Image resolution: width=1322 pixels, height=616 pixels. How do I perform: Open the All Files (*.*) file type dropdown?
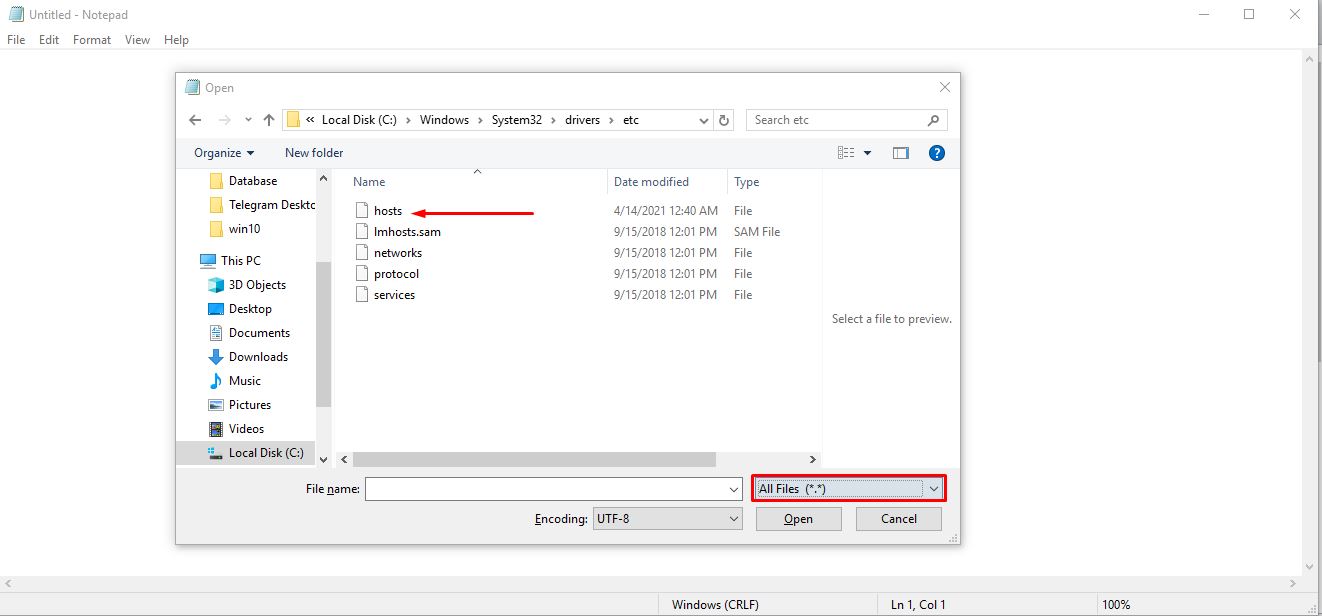coord(849,488)
